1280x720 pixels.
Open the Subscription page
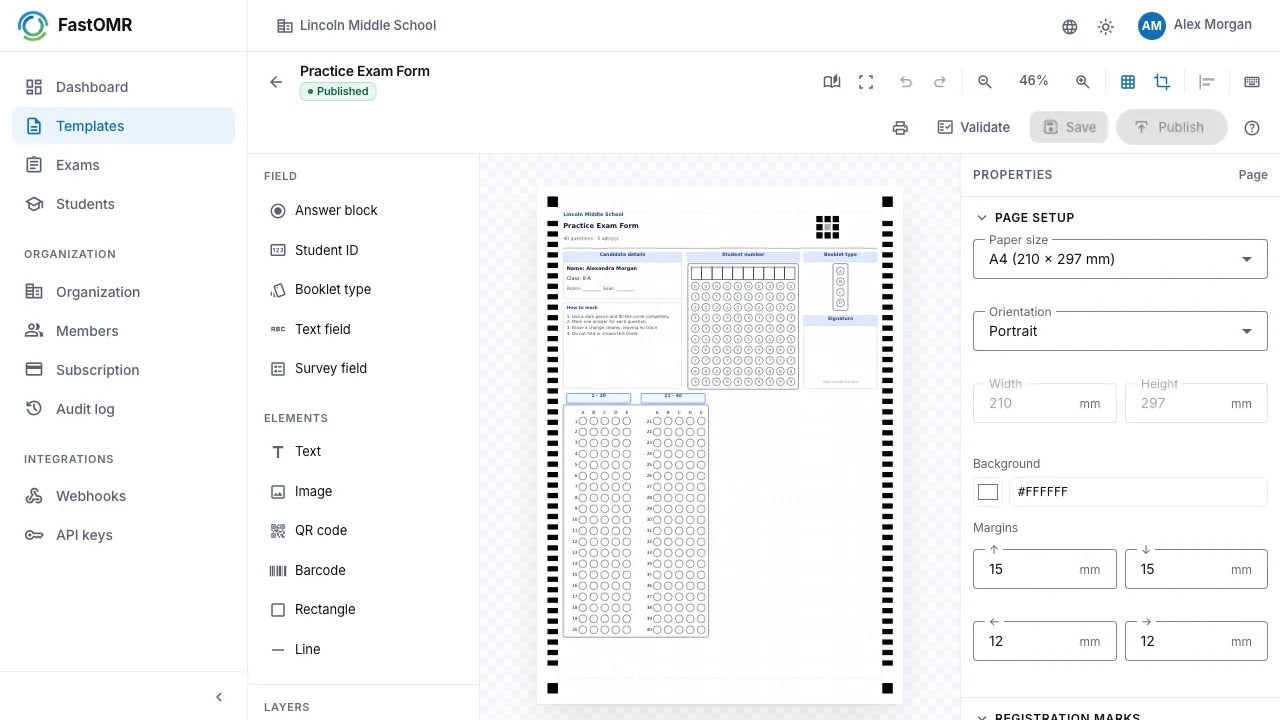pyautogui.click(x=123, y=370)
